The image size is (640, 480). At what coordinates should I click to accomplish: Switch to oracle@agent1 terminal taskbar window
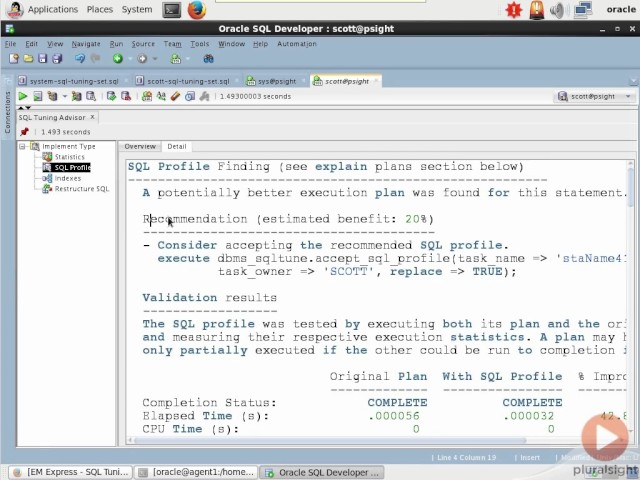196,472
